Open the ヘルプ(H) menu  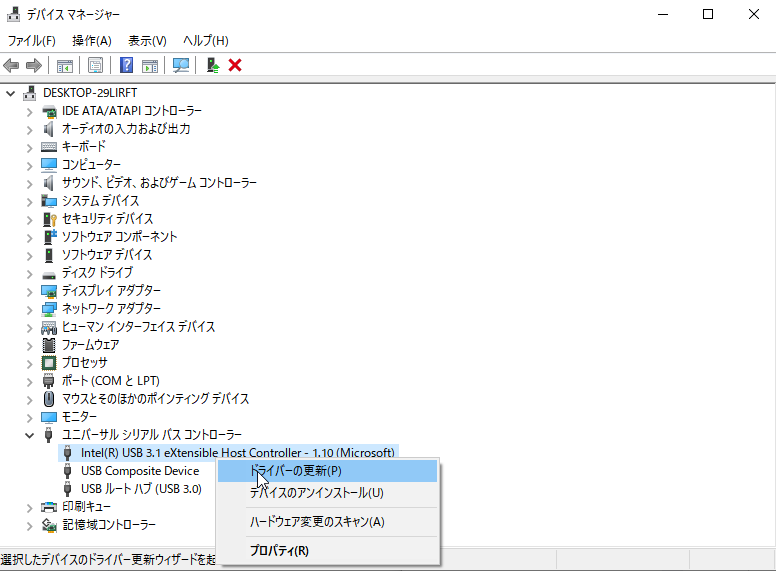[x=206, y=41]
